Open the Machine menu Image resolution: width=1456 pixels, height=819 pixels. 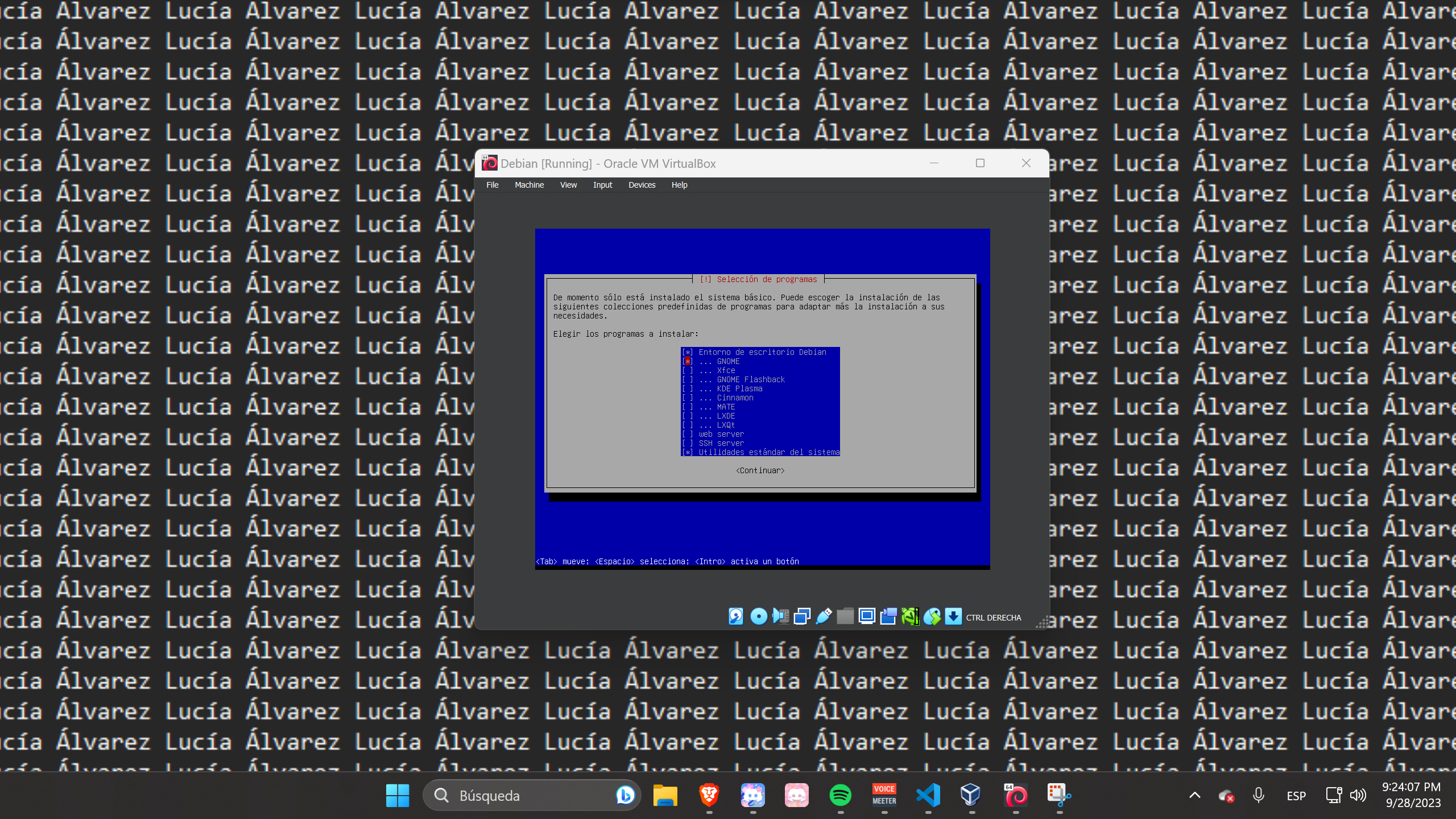point(529,185)
